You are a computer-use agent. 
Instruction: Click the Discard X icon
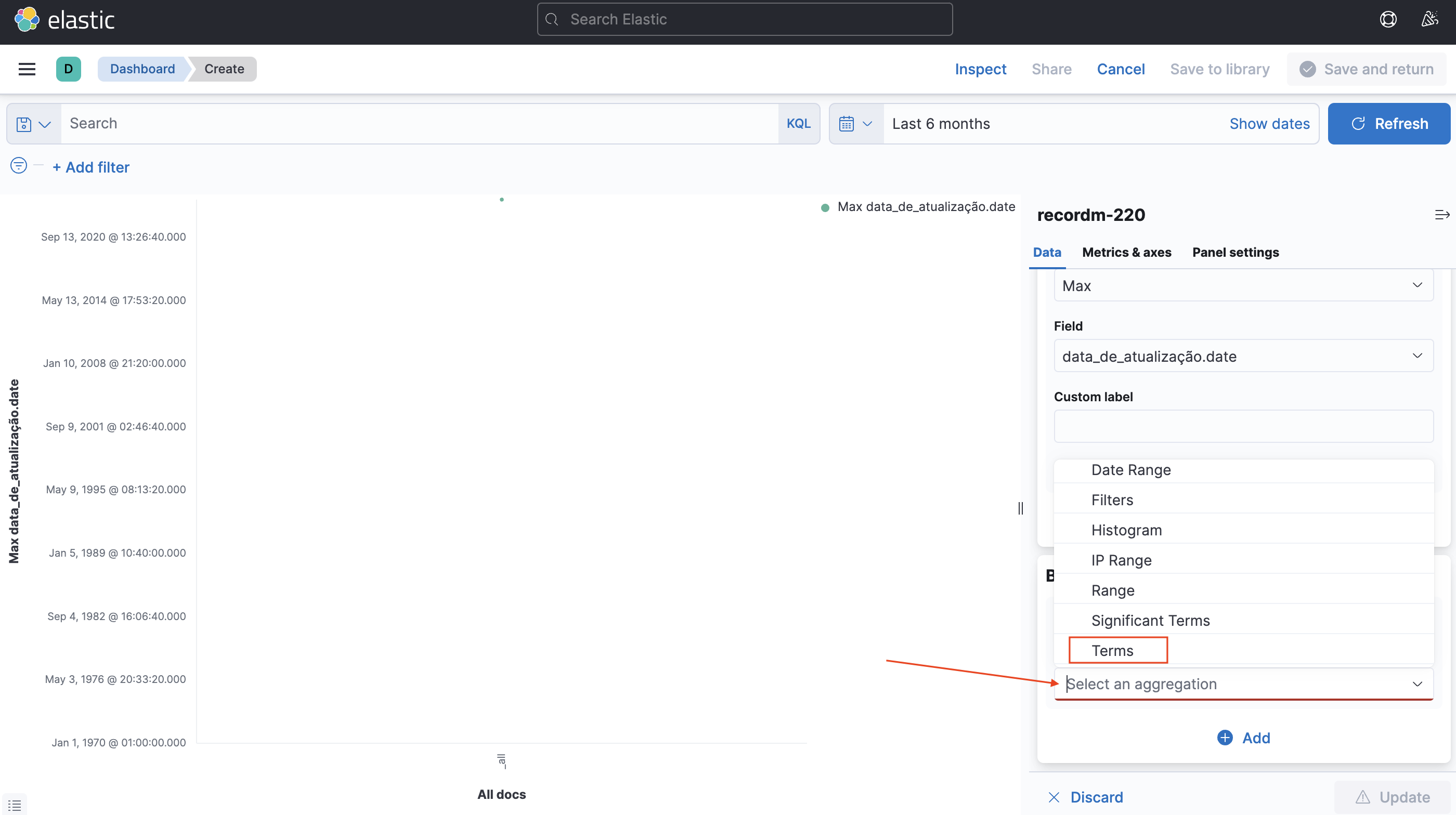1054,797
